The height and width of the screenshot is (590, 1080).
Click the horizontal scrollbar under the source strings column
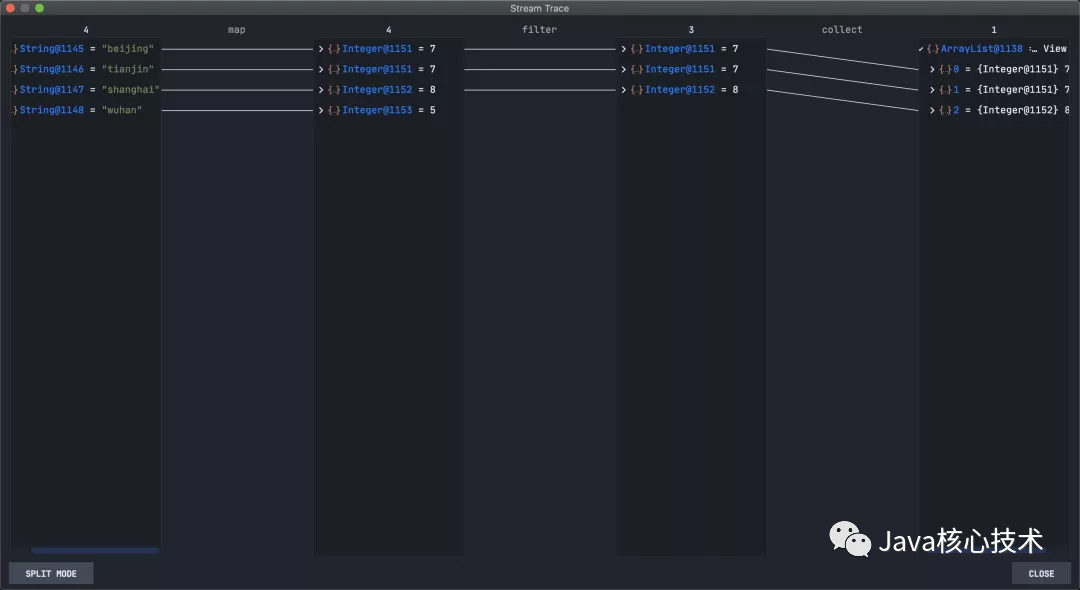pyautogui.click(x=94, y=550)
